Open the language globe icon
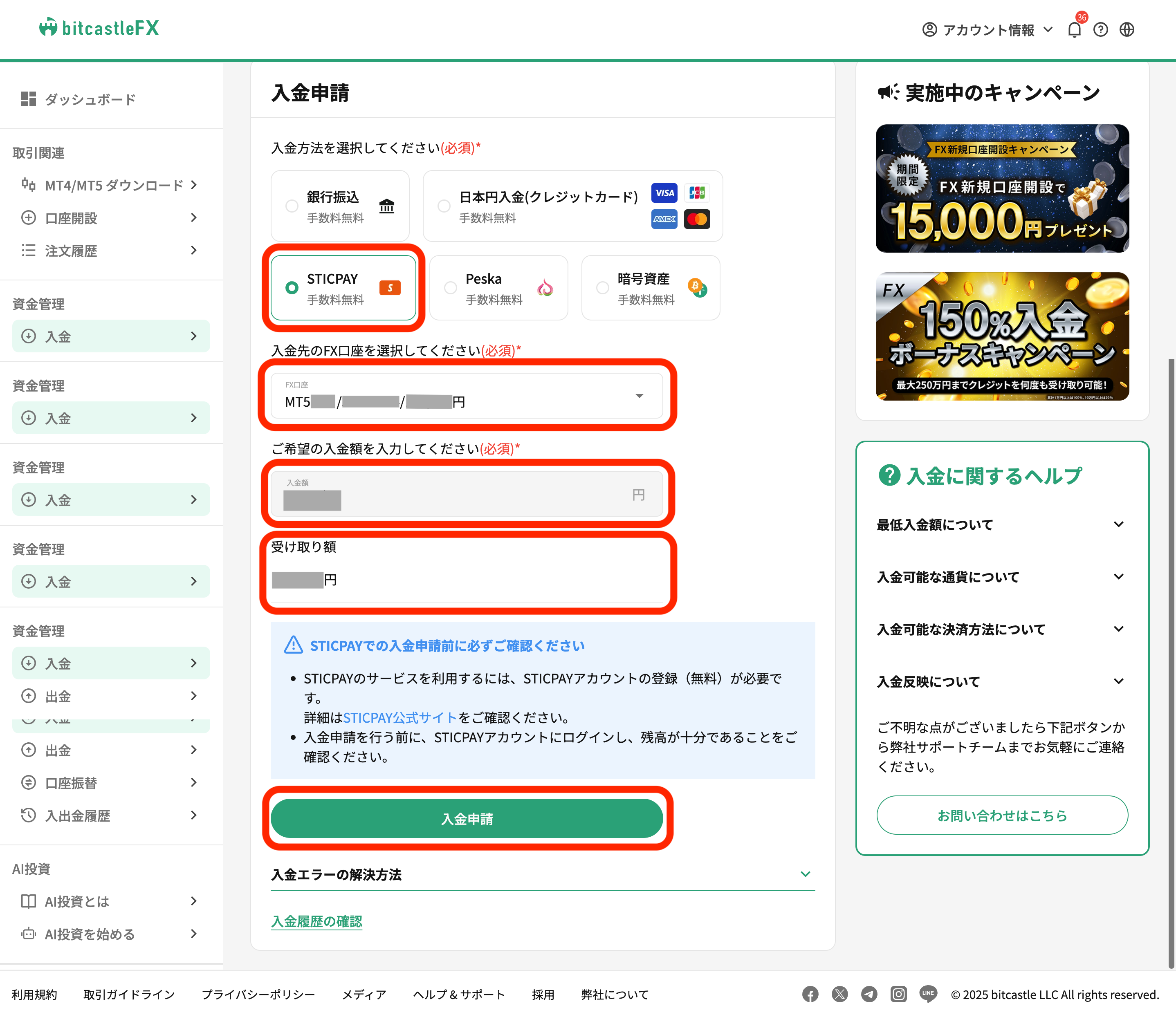Viewport: 1176px width, 1017px height. 1127,29
